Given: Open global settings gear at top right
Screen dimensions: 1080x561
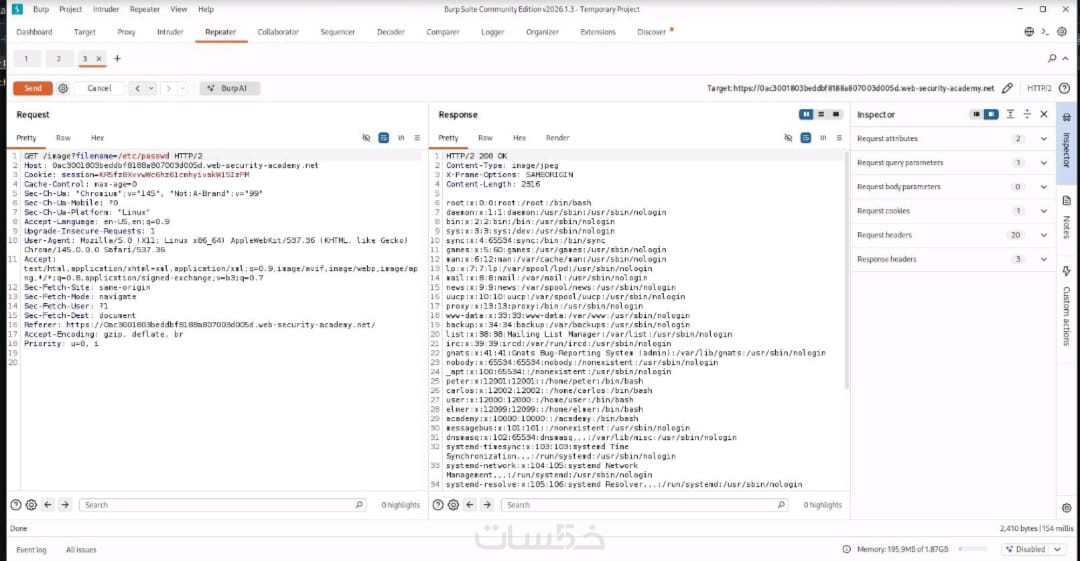Looking at the screenshot, I should click(x=1062, y=32).
